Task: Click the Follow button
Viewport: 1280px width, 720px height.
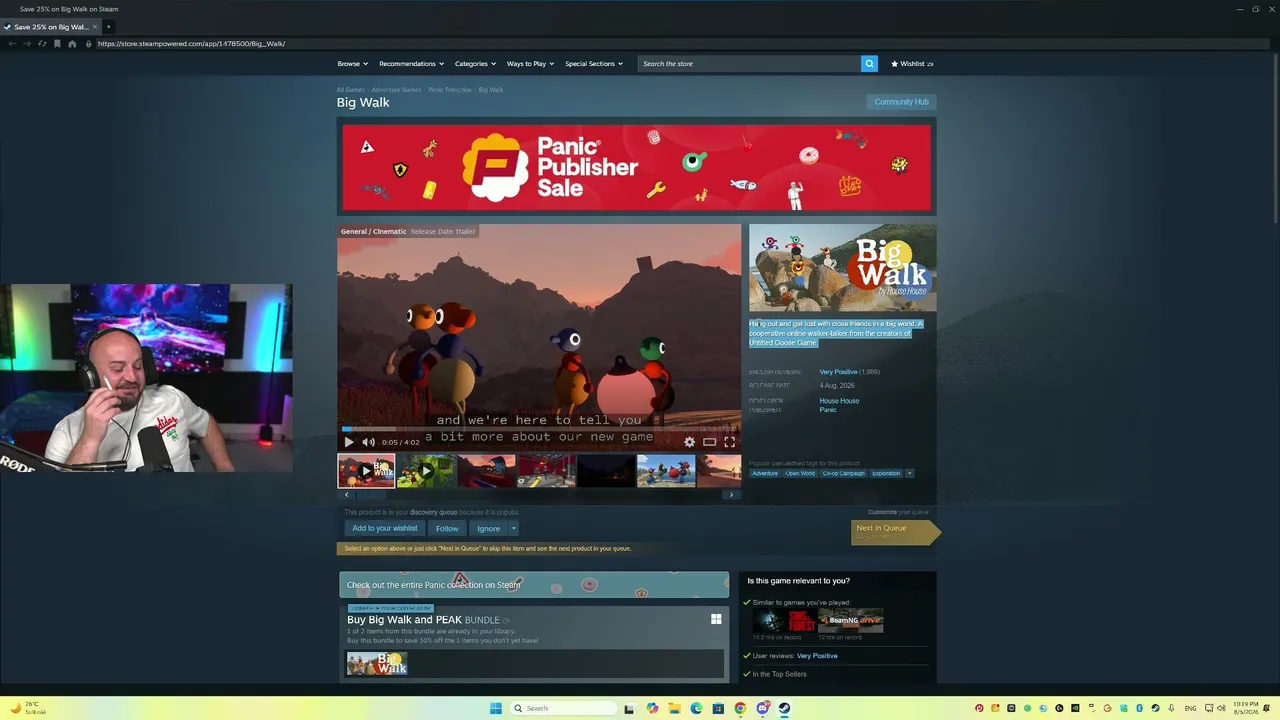Action: [x=447, y=528]
